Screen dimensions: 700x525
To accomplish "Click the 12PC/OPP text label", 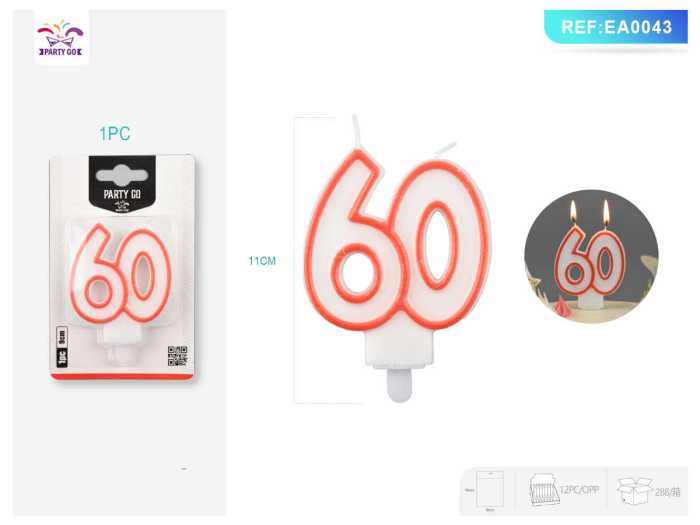I will [x=579, y=490].
